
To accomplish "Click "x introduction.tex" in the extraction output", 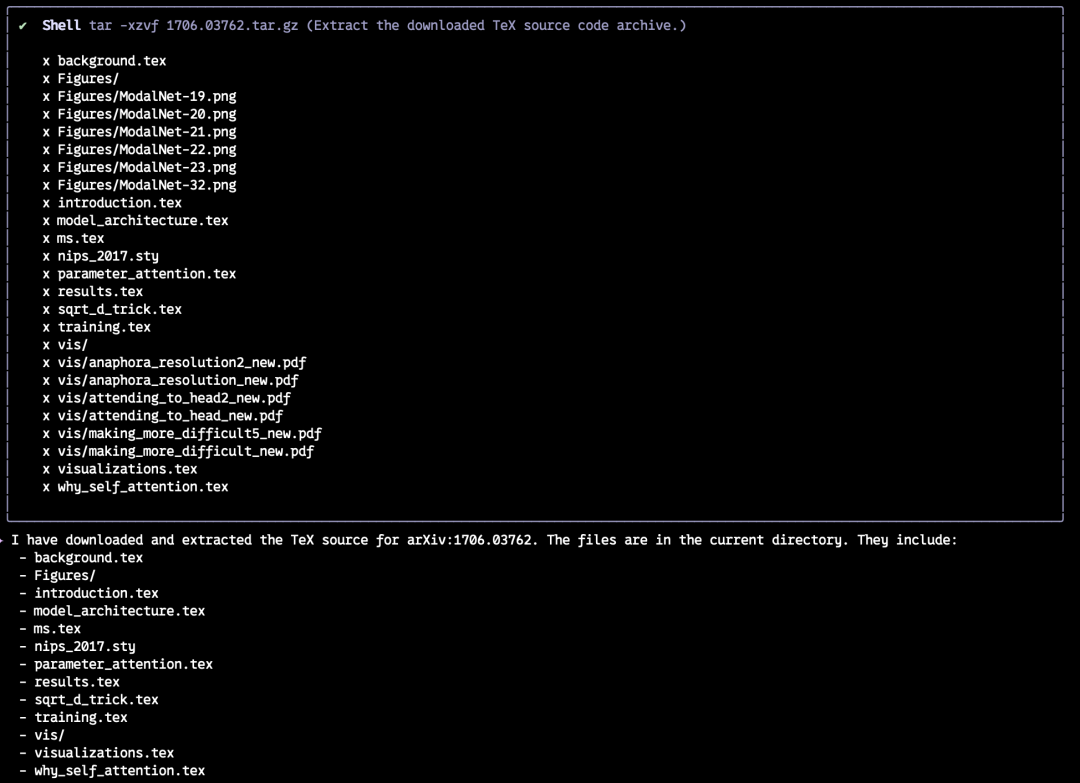I will [x=112, y=202].
